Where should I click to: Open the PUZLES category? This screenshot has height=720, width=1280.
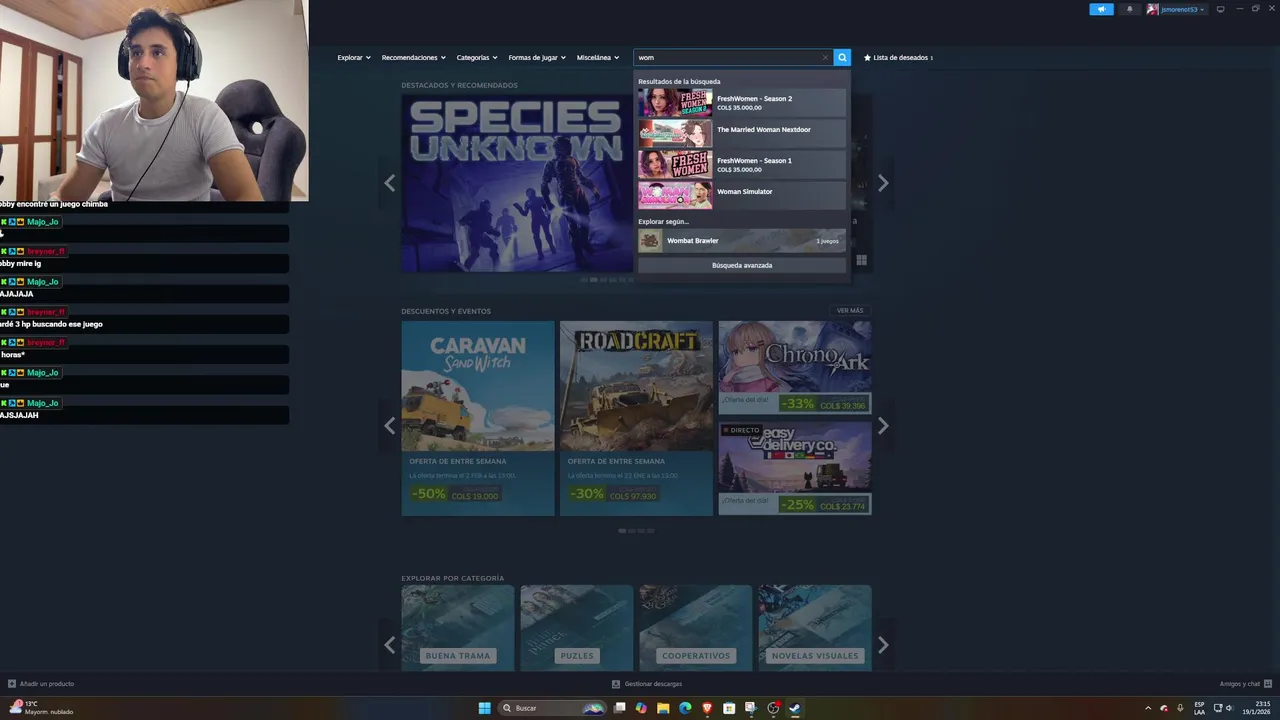[577, 628]
